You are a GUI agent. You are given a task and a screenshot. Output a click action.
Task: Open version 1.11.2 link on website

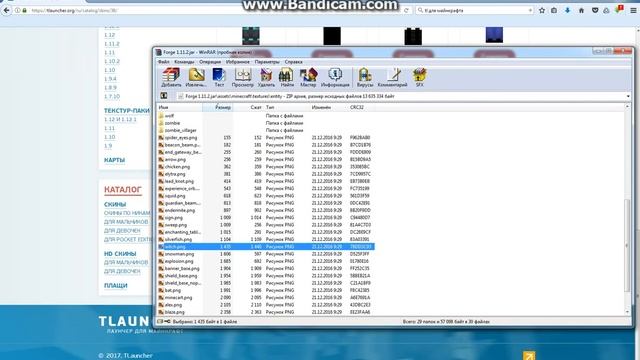pos(111,44)
